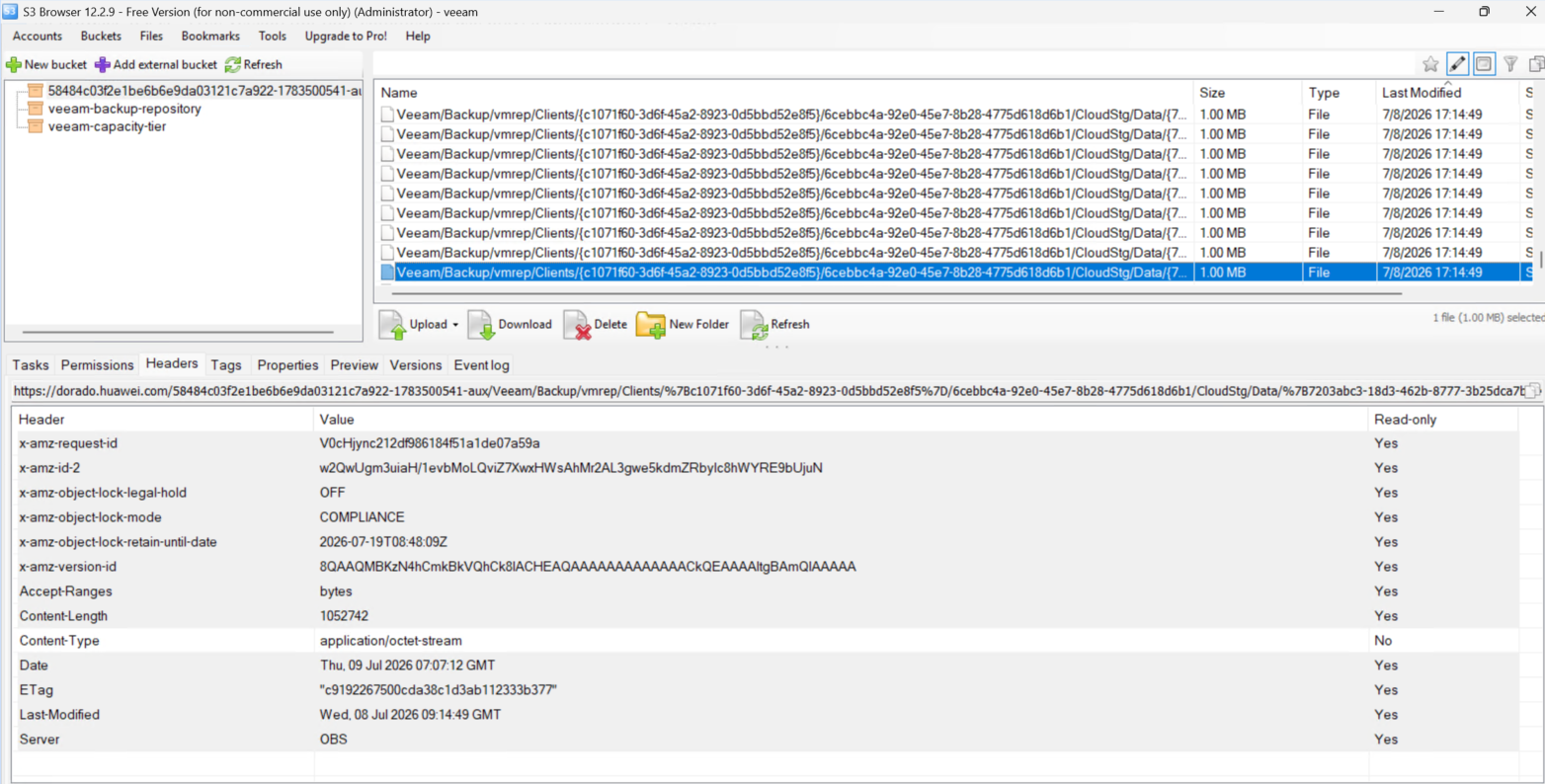Click the retain-until-date value 2026-07-19T08:48:09Z

click(383, 542)
